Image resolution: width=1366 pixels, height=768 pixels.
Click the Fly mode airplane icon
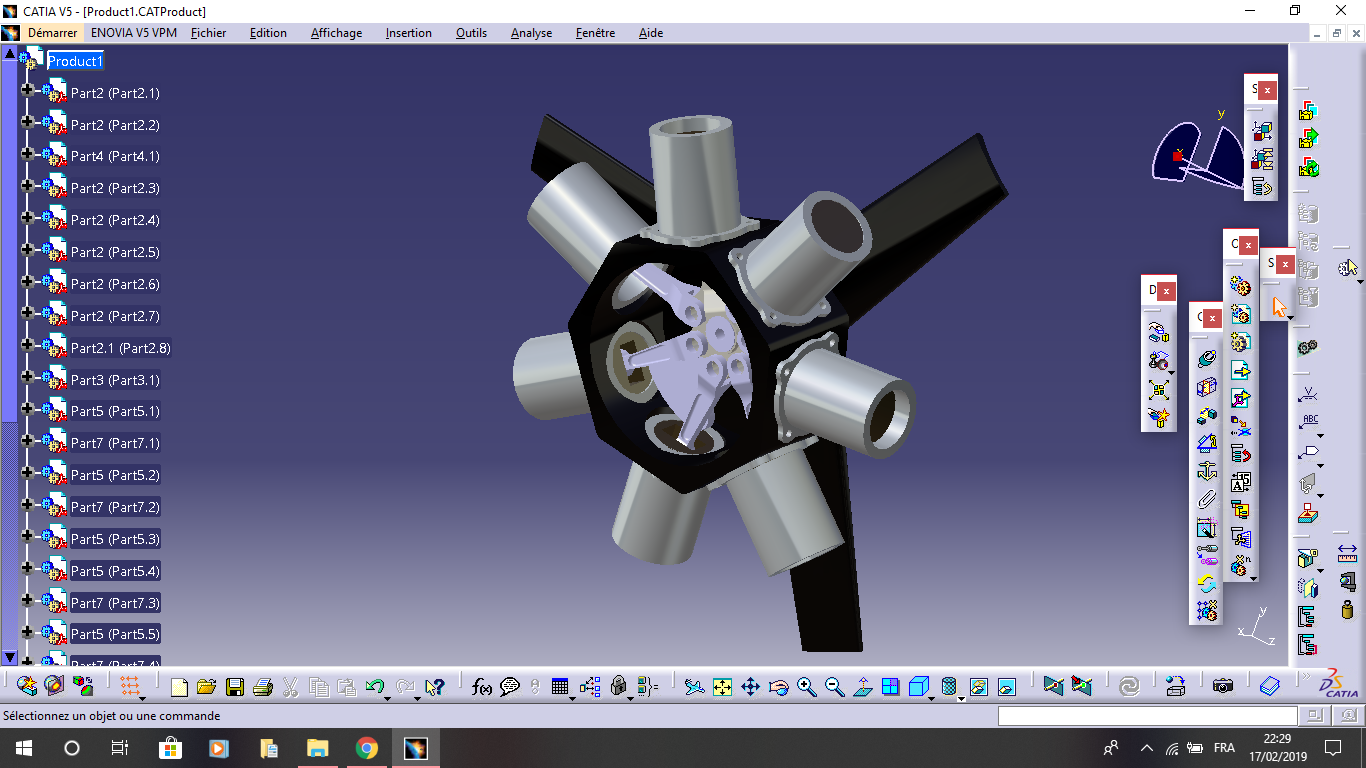694,687
